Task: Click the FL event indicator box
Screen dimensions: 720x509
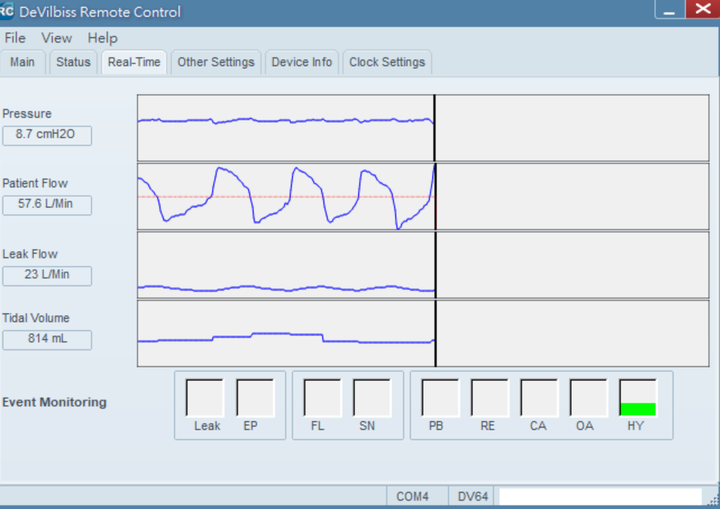Action: 322,398
